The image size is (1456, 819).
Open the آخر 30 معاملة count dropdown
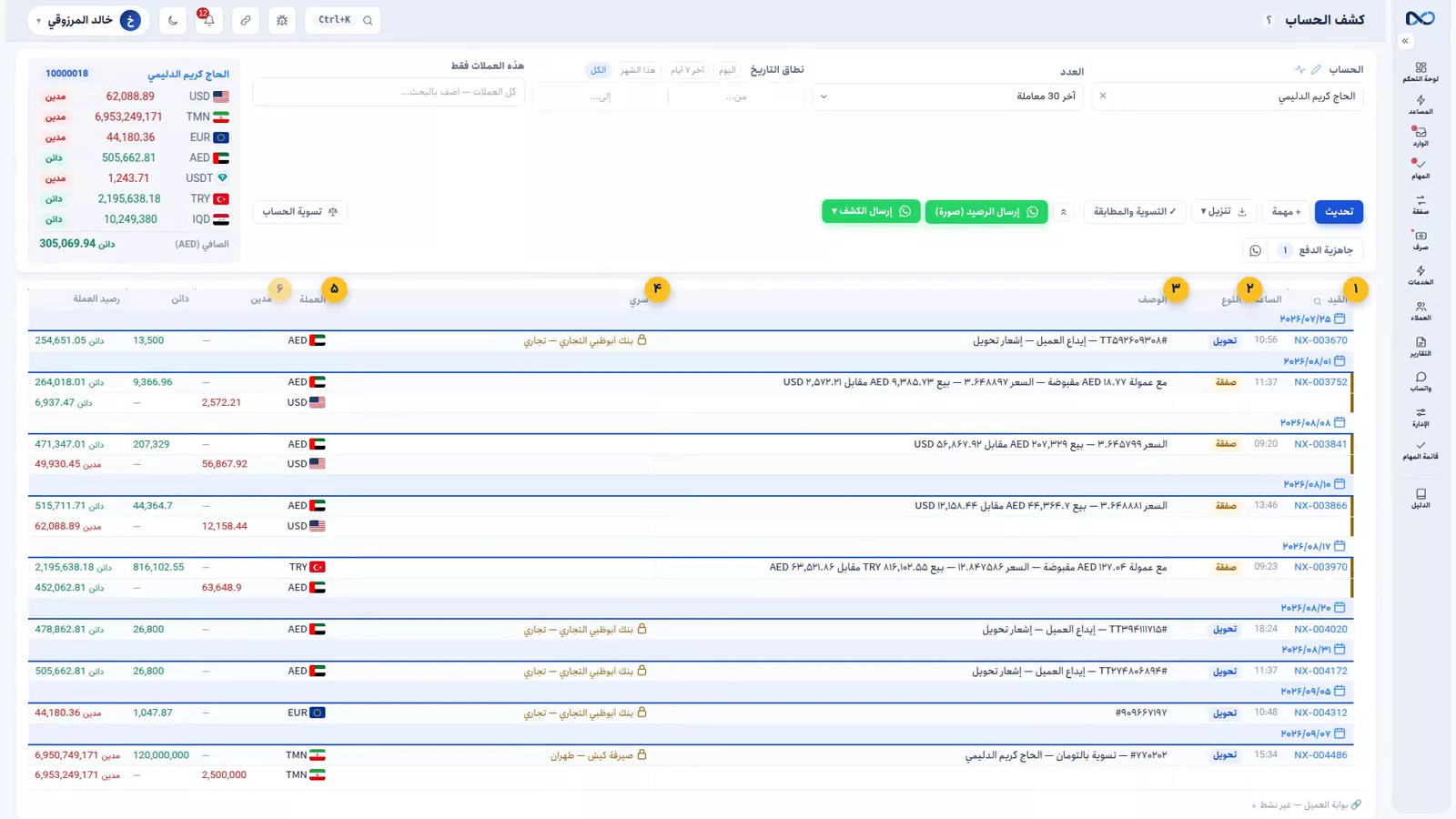pos(947,96)
